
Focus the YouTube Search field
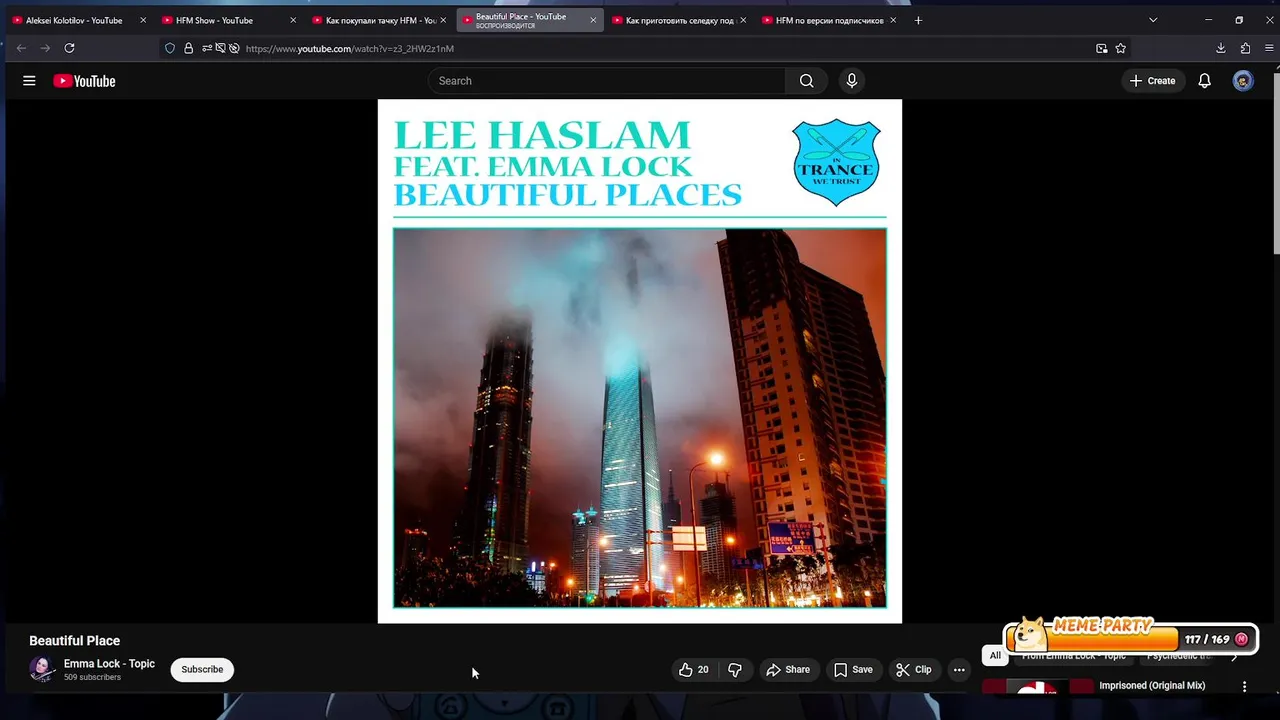607,81
